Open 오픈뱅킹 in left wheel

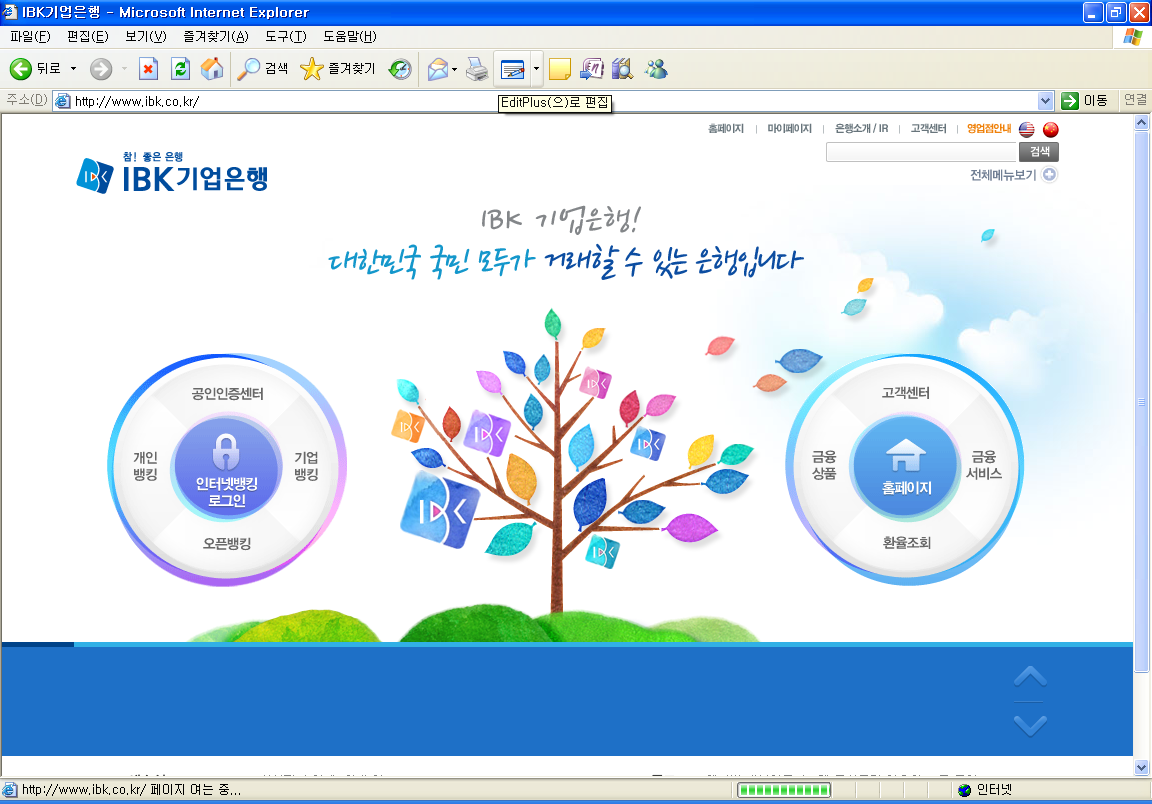[x=227, y=544]
